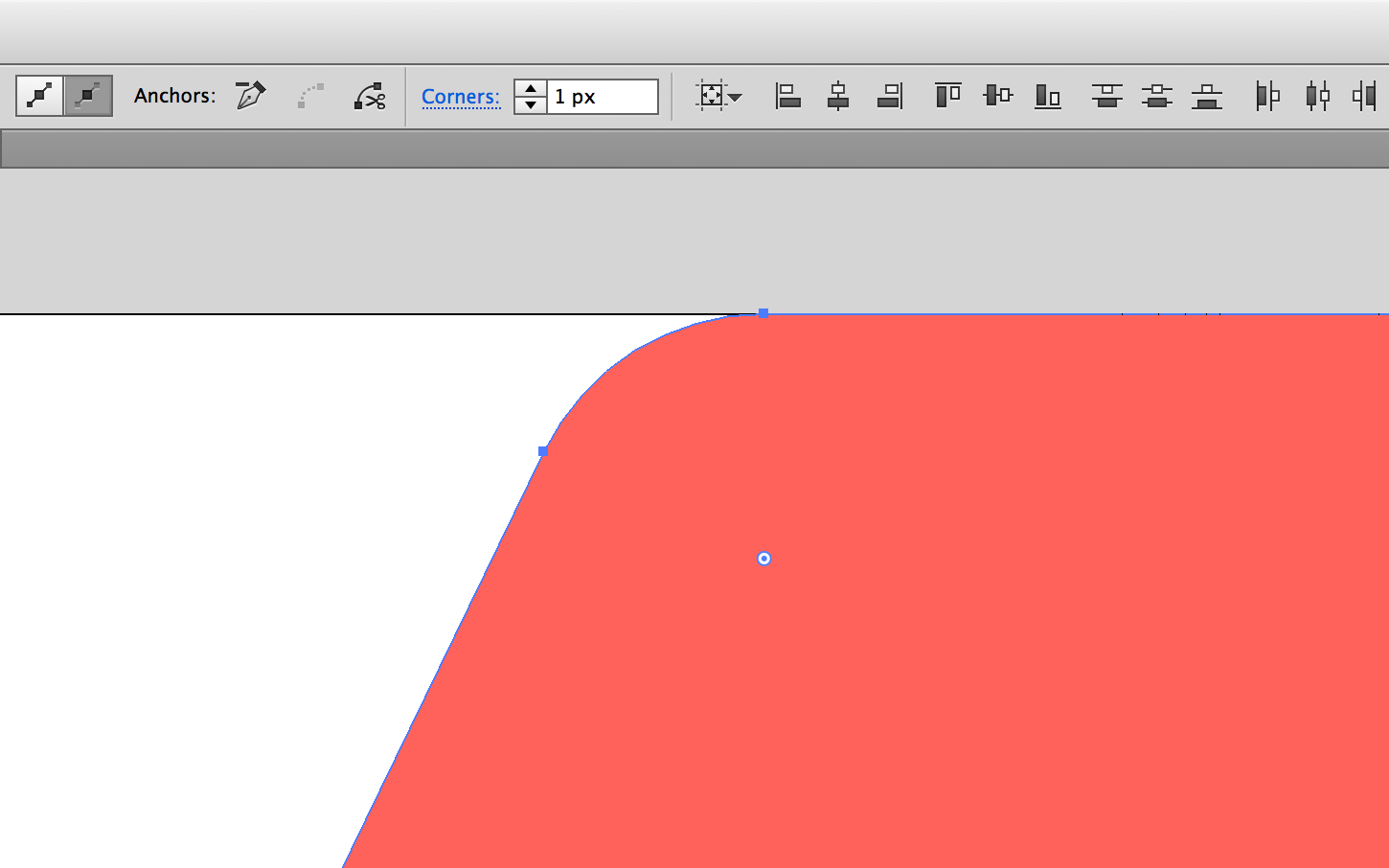Screen dimensions: 1389x868
Task: Click the live corner widget inside the shape
Action: [x=763, y=559]
